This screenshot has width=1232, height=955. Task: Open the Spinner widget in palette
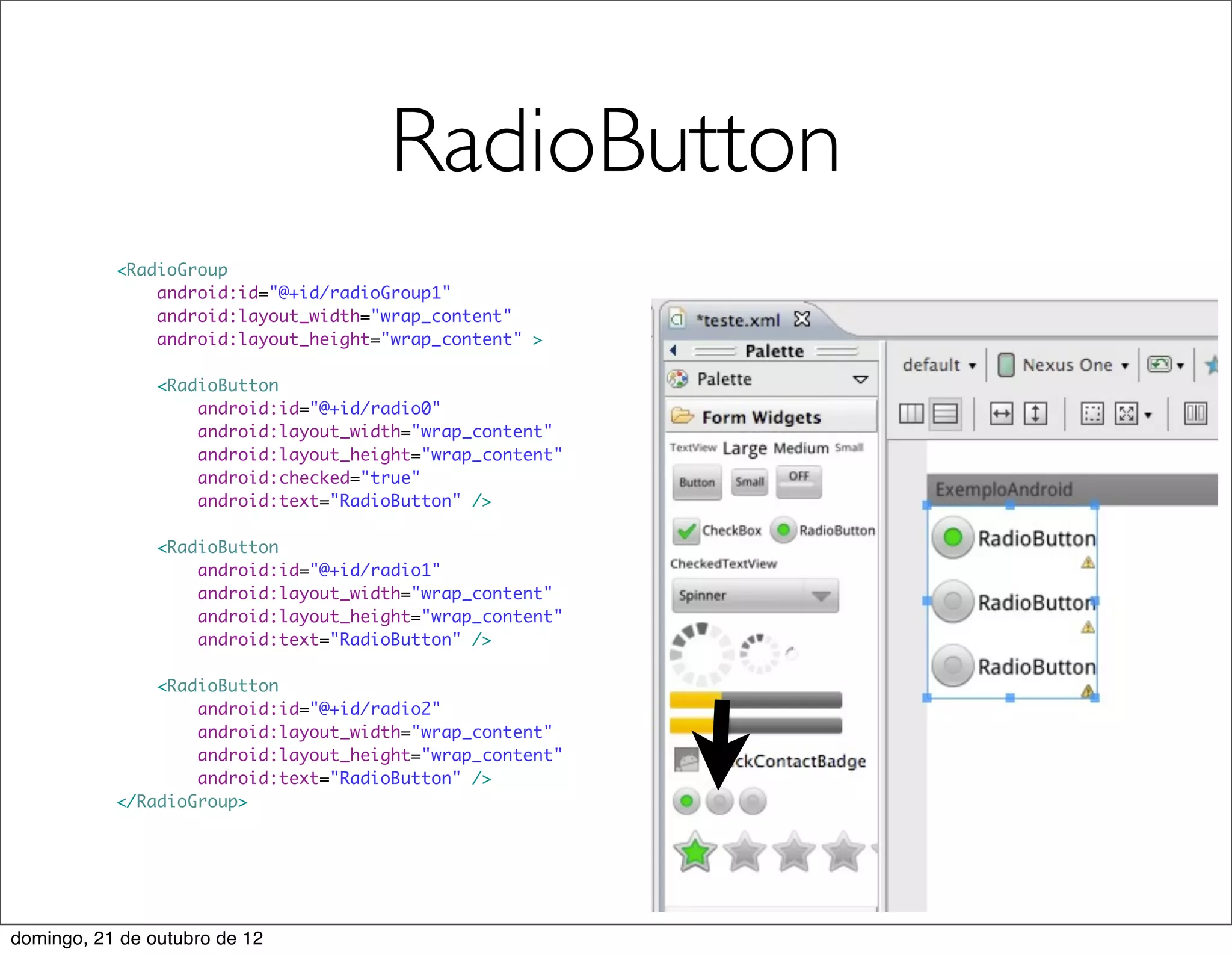(x=755, y=596)
